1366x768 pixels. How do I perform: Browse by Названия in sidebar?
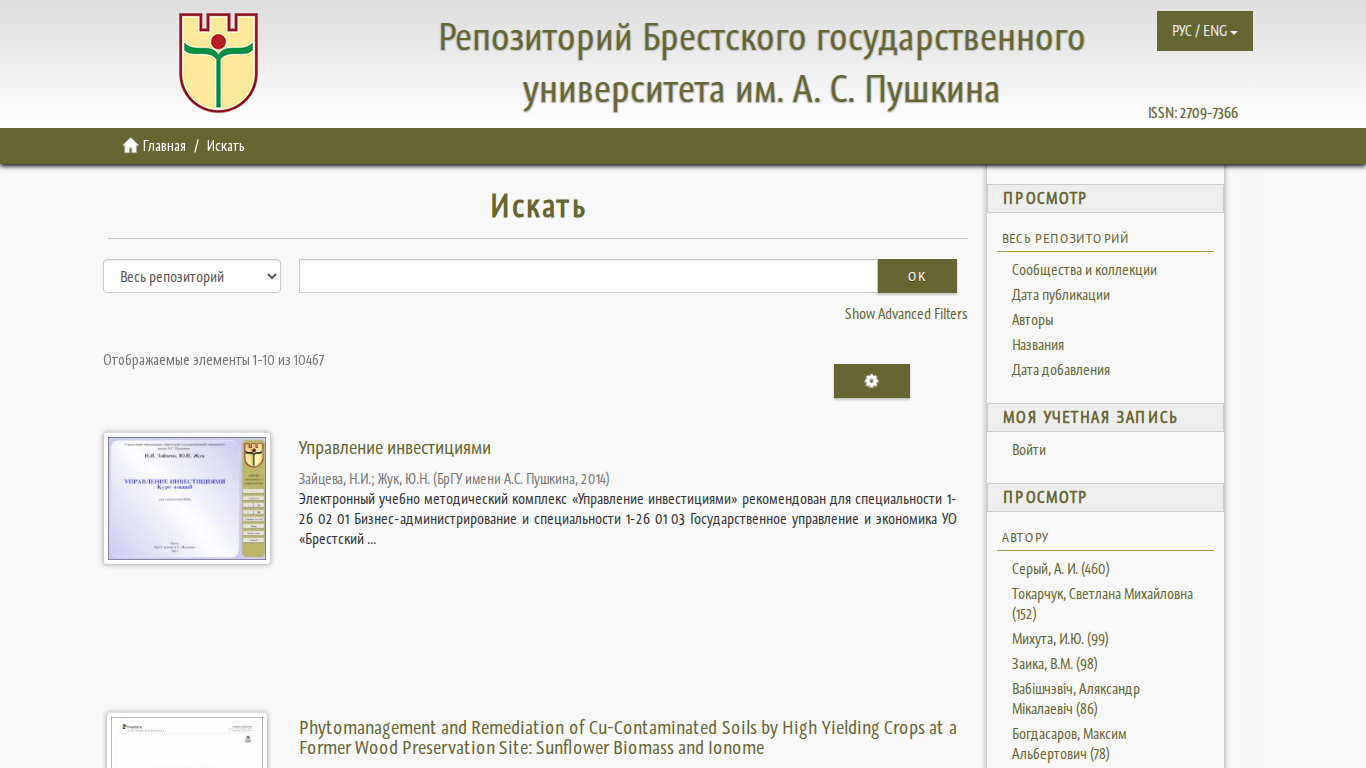tap(1038, 345)
